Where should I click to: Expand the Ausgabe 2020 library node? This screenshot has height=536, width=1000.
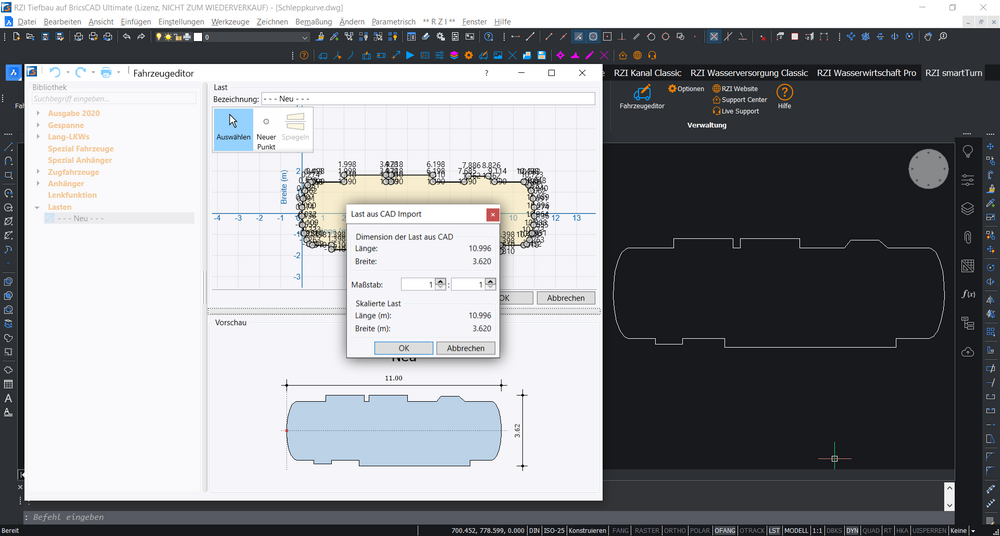click(38, 113)
